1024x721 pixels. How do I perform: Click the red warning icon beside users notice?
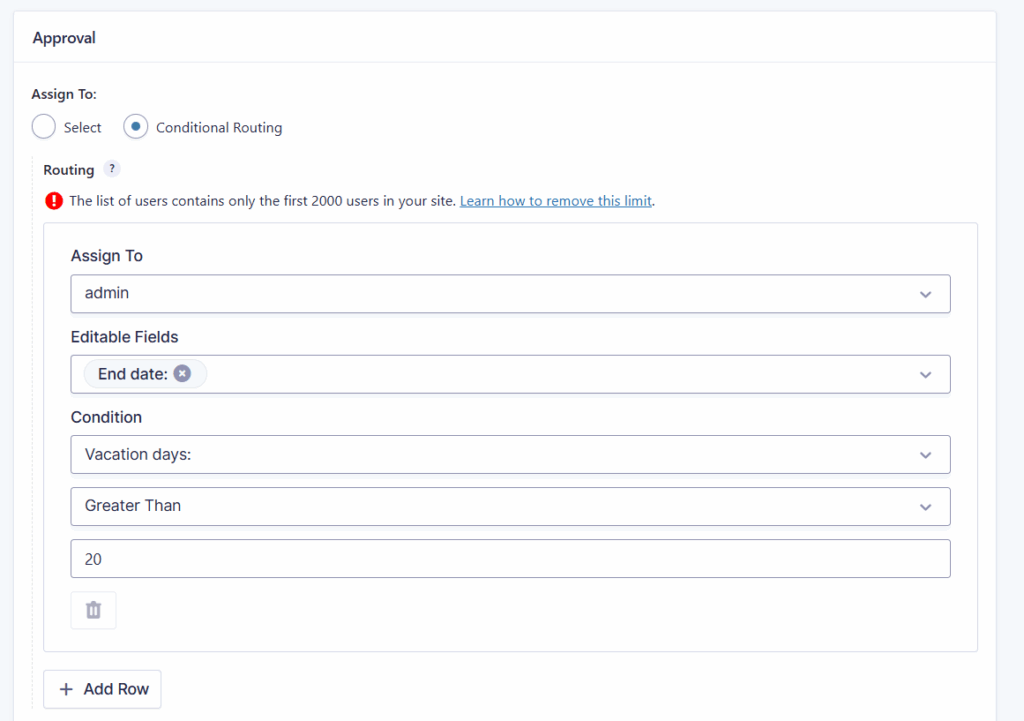[x=54, y=200]
